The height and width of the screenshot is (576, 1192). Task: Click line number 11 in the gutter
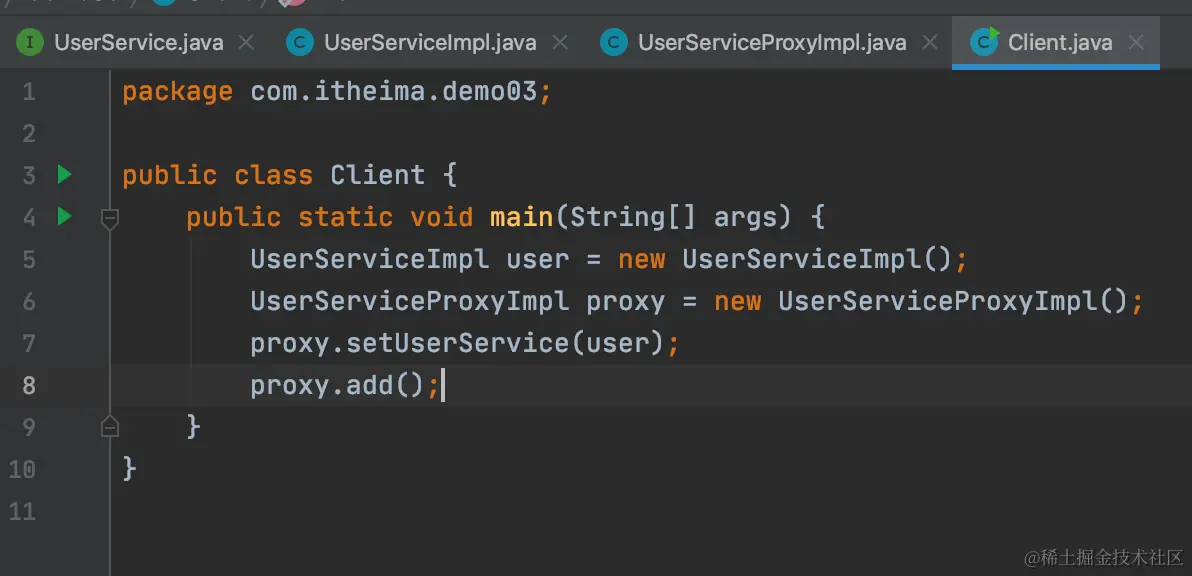pos(23,511)
